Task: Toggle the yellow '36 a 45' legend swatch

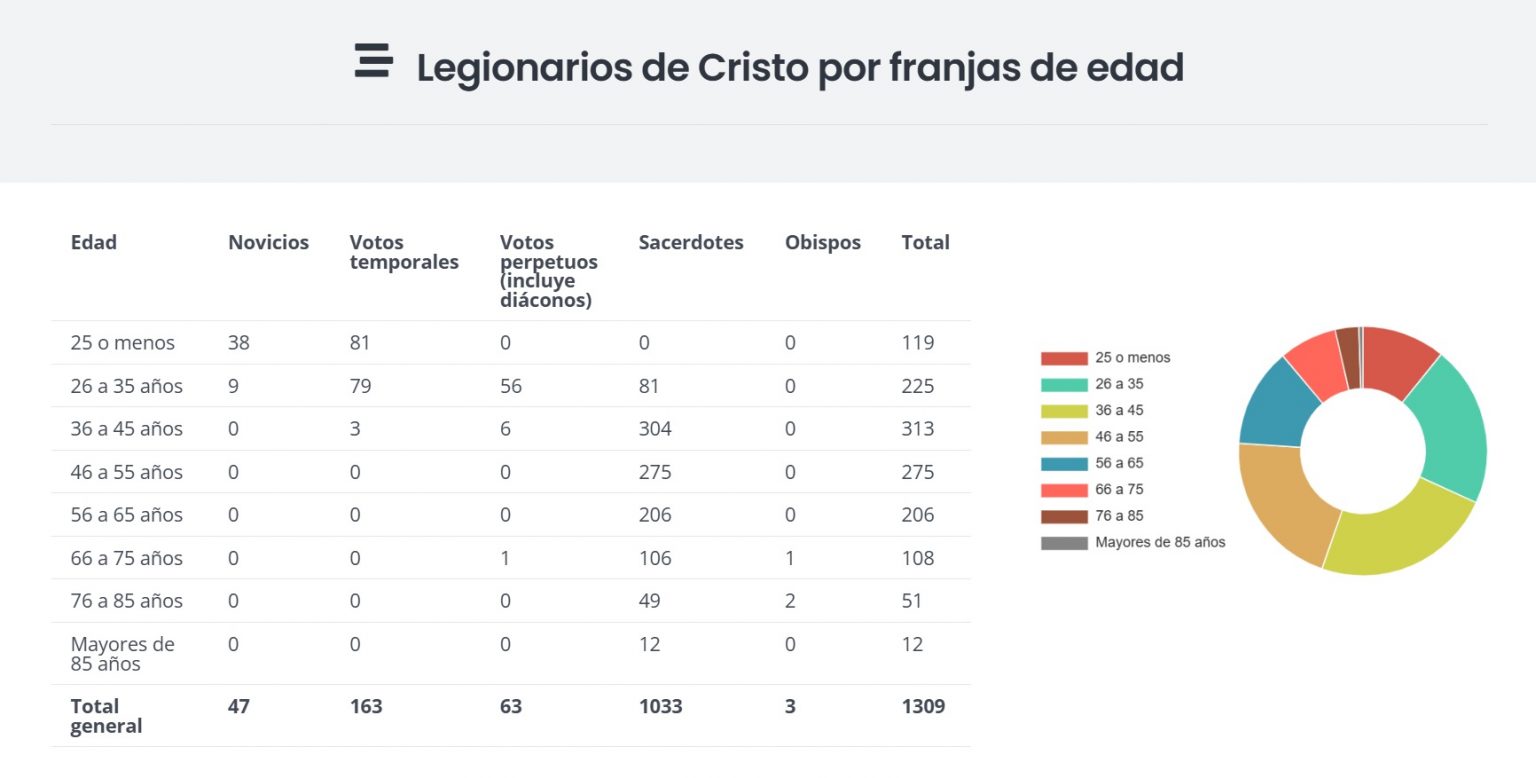Action: coord(1064,411)
